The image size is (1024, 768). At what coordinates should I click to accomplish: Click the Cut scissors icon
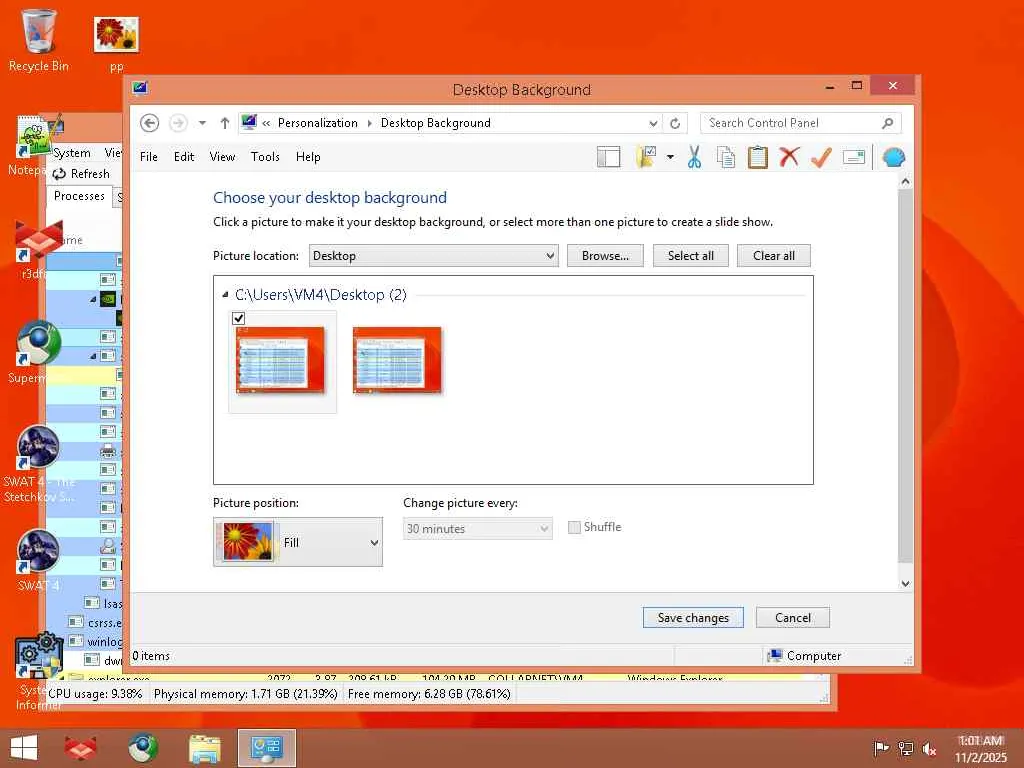pos(694,157)
